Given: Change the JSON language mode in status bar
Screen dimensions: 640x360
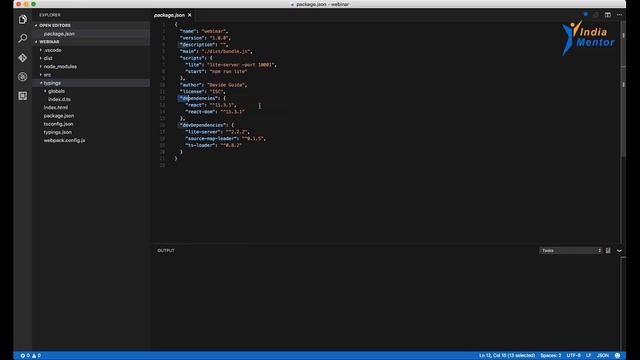Looking at the screenshot, I should click(x=603, y=356).
